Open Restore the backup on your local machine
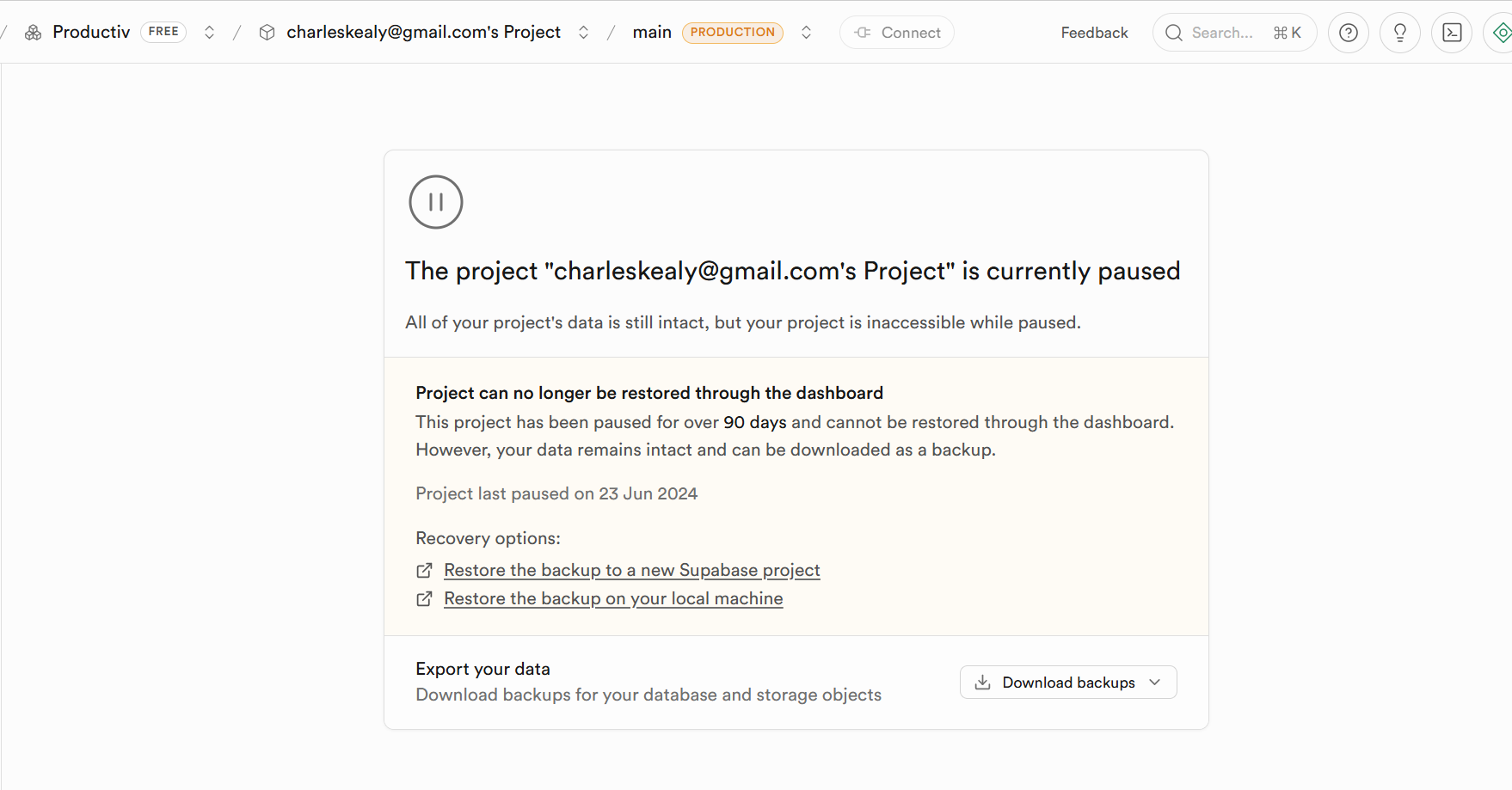The image size is (1512, 790). pyautogui.click(x=612, y=599)
